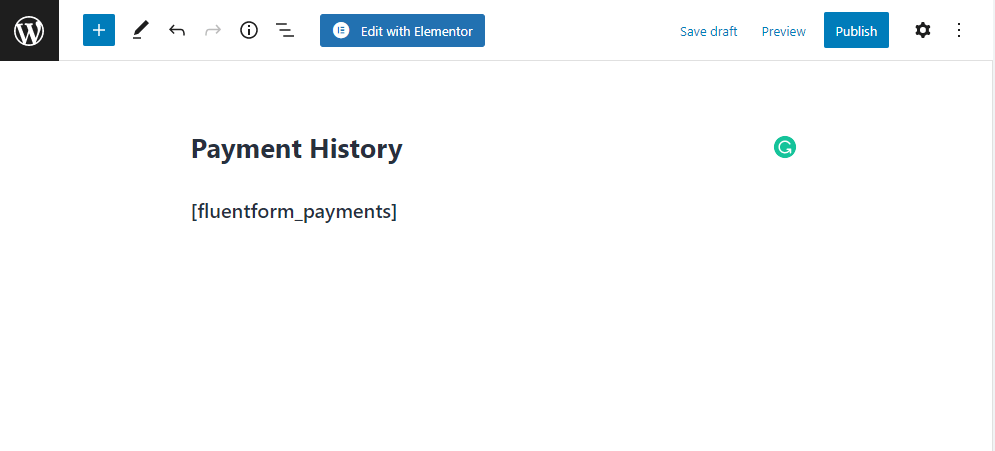The height and width of the screenshot is (451, 995).
Task: Click the Elementor 'E' logo icon
Action: coord(341,31)
